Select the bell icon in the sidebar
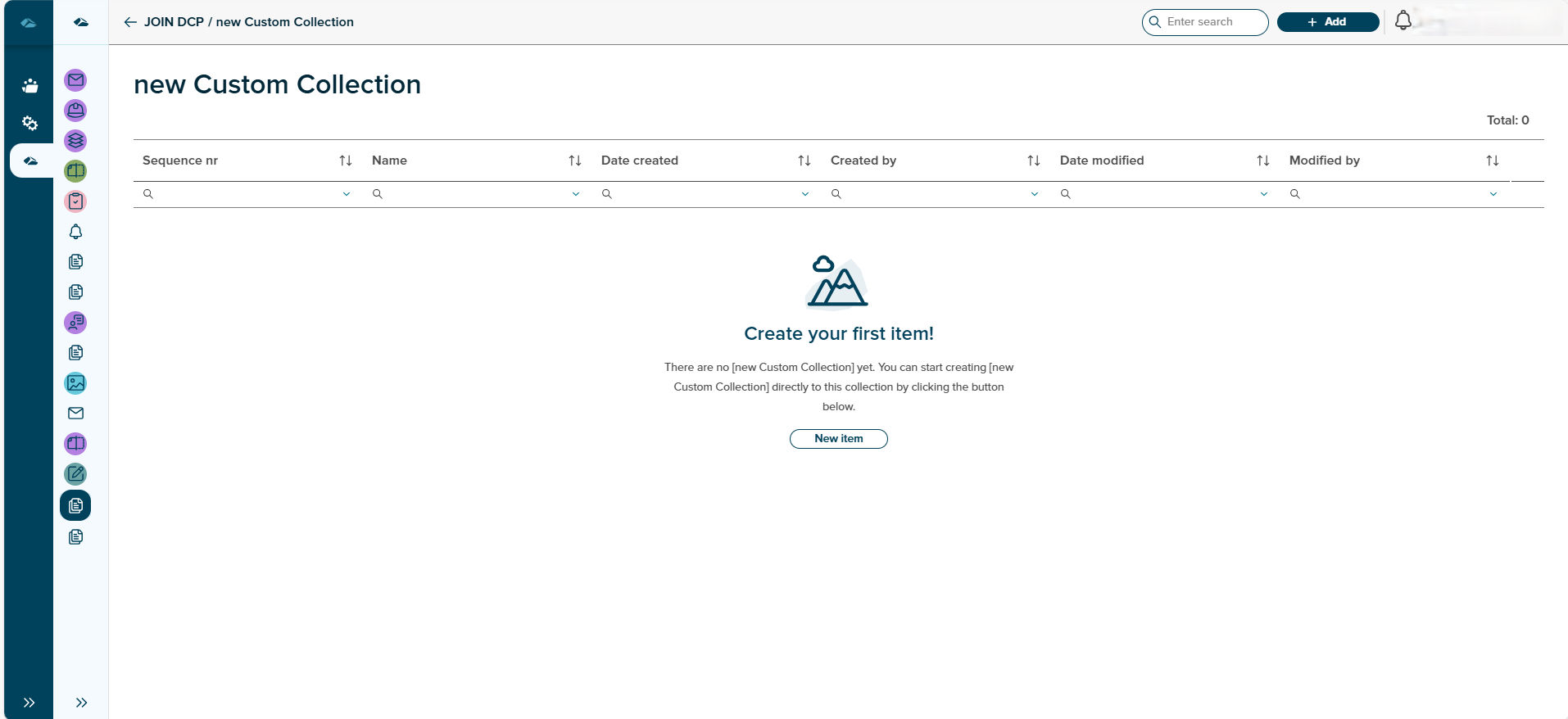 pyautogui.click(x=75, y=232)
